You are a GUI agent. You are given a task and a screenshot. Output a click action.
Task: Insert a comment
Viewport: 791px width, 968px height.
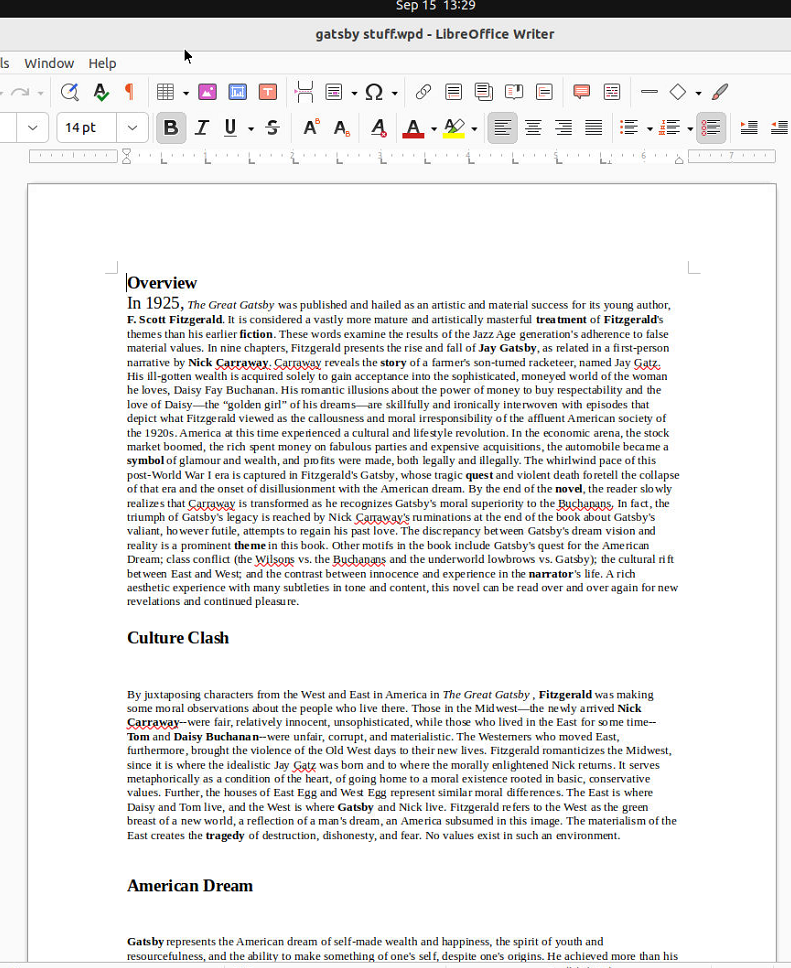(x=581, y=92)
